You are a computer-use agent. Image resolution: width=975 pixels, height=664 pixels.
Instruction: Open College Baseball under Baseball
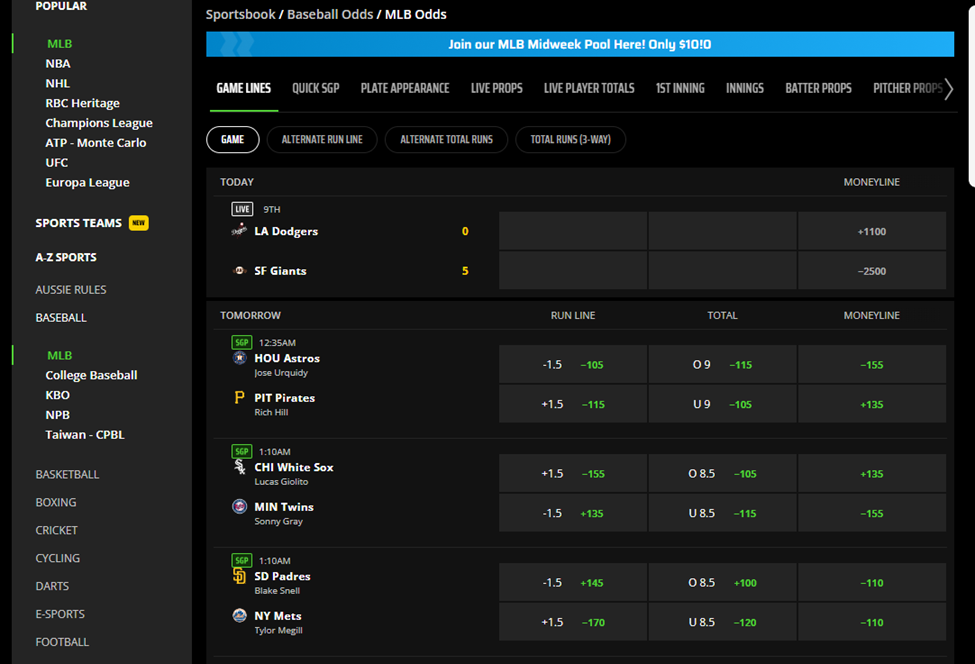click(91, 375)
